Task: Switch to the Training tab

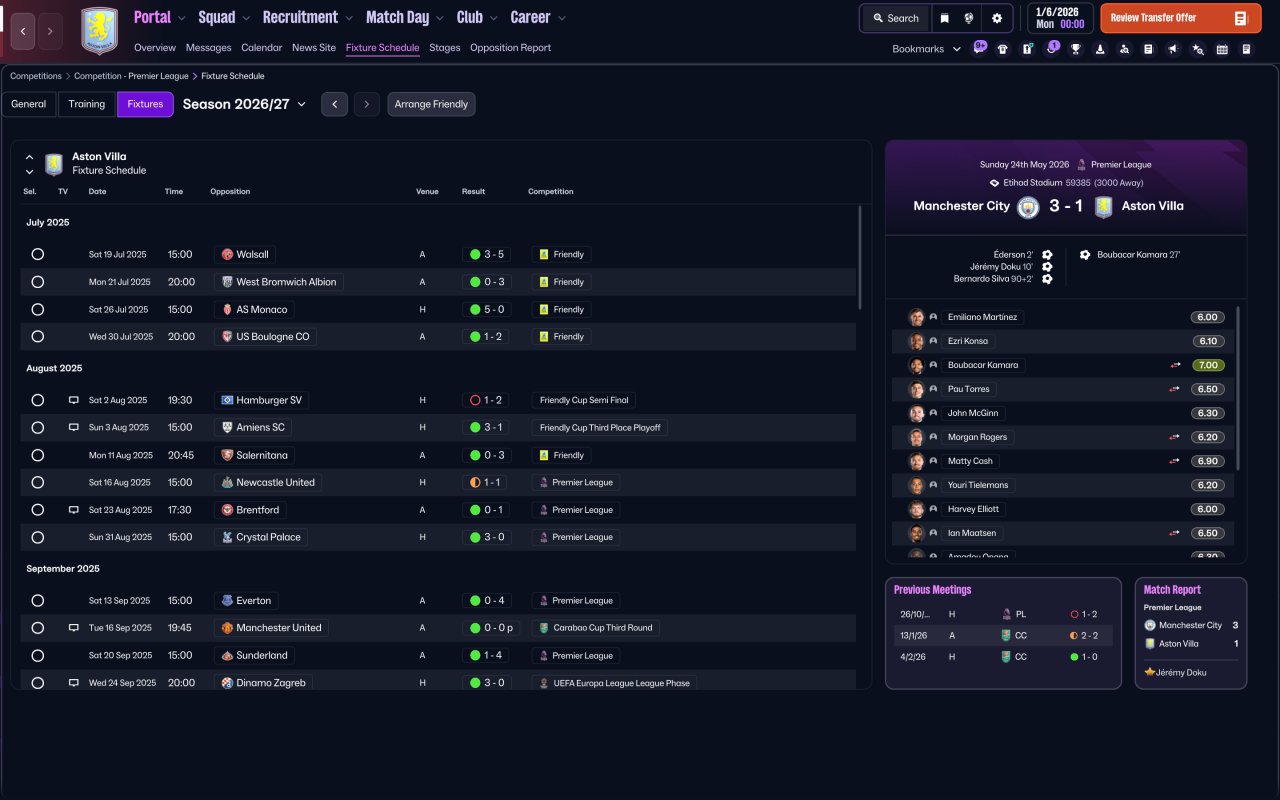Action: click(87, 104)
